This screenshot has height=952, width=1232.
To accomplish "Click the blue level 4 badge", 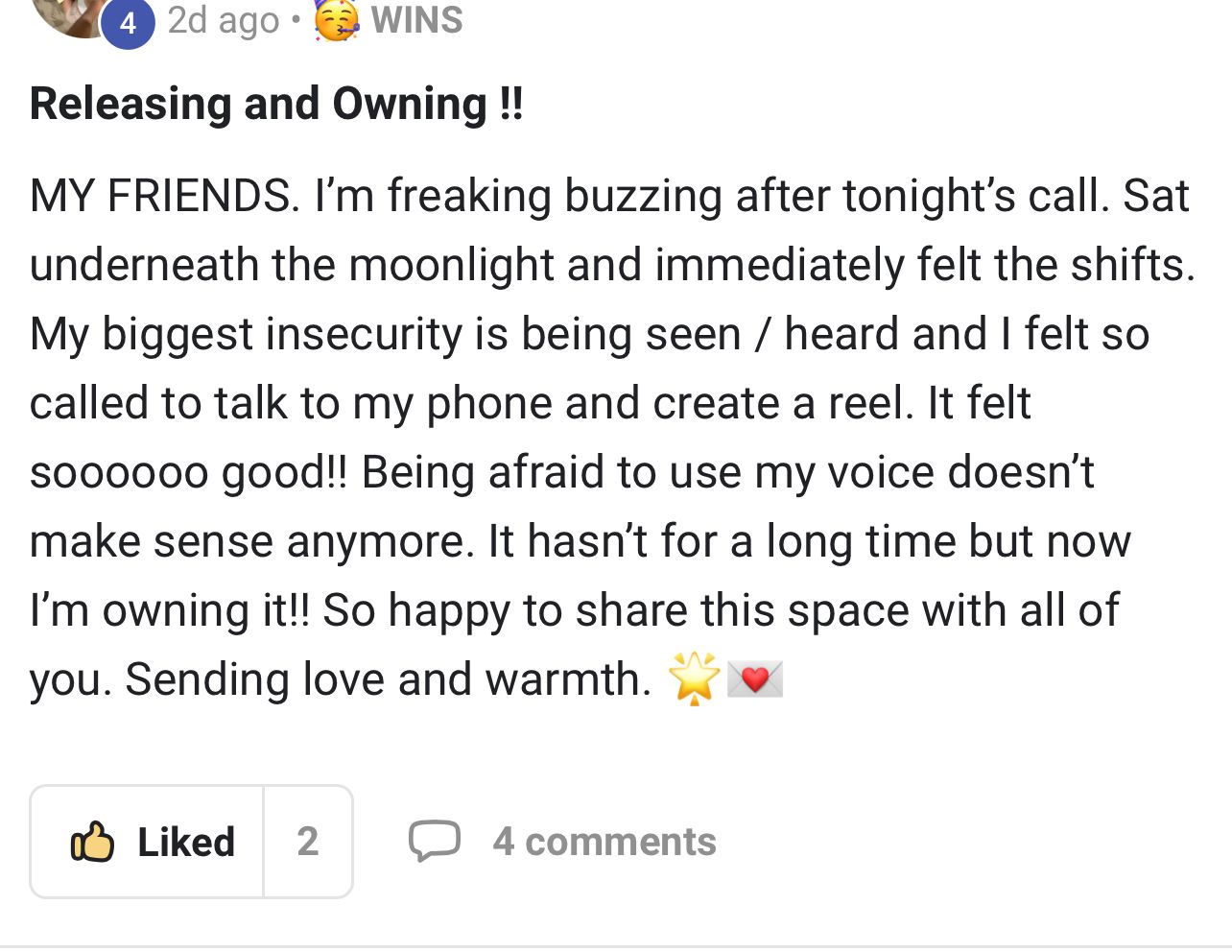I will pos(128,23).
